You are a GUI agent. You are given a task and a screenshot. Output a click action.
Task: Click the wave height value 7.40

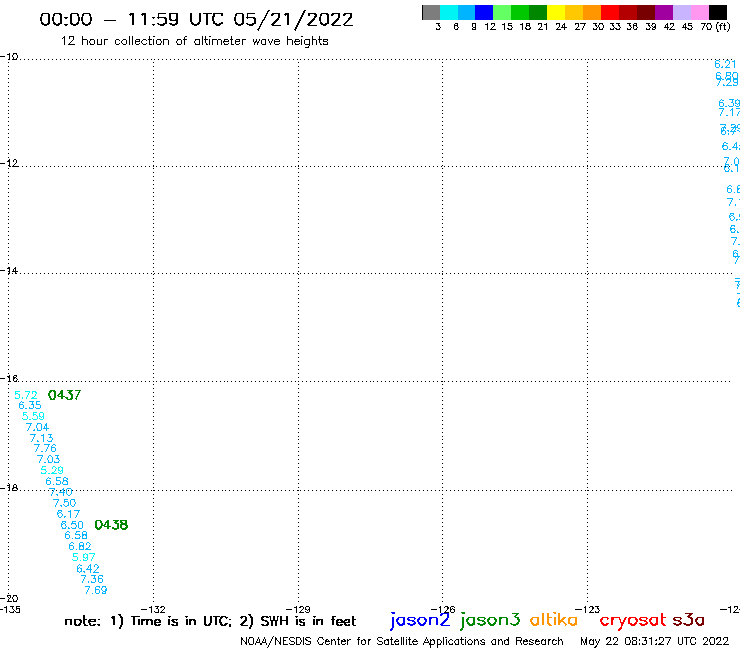point(61,492)
